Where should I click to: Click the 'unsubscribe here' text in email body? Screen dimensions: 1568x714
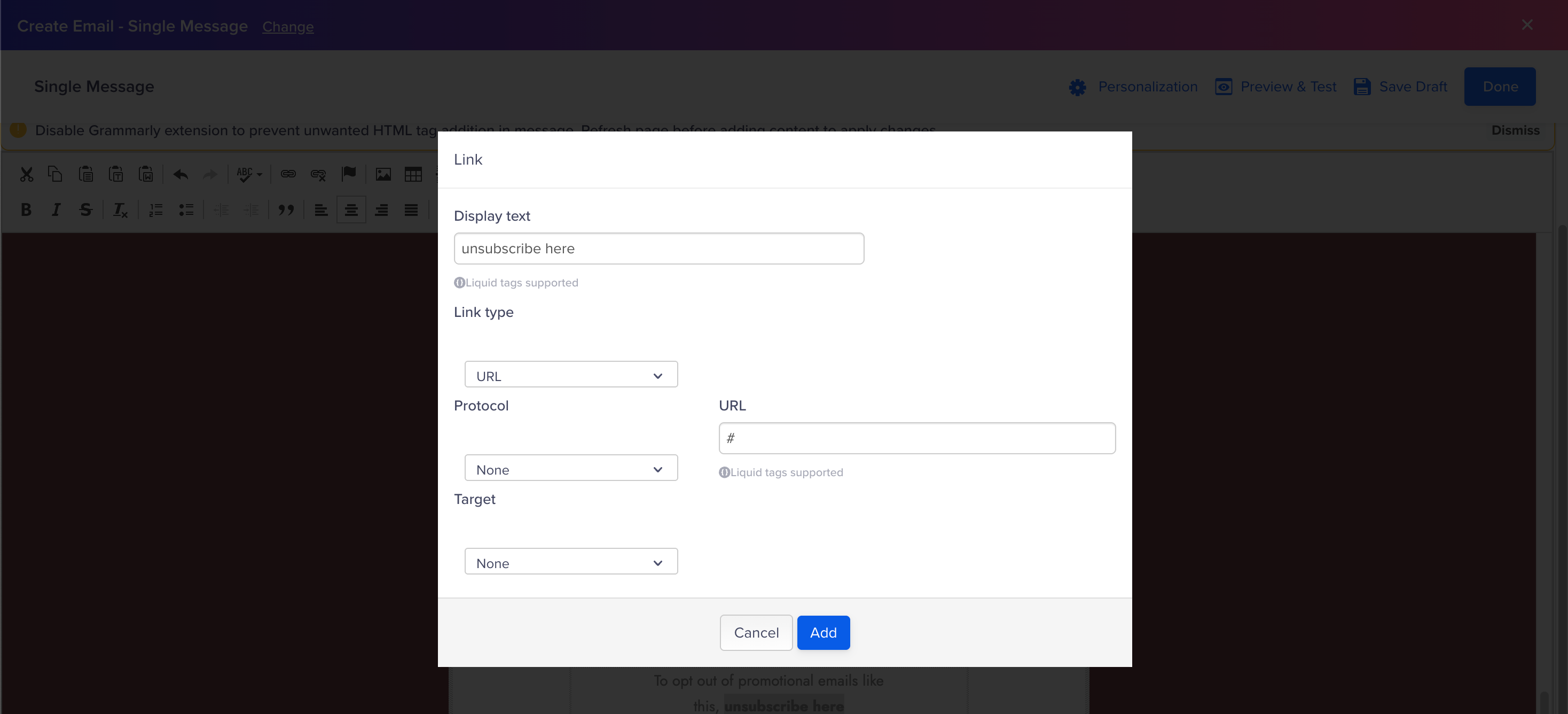(x=784, y=705)
